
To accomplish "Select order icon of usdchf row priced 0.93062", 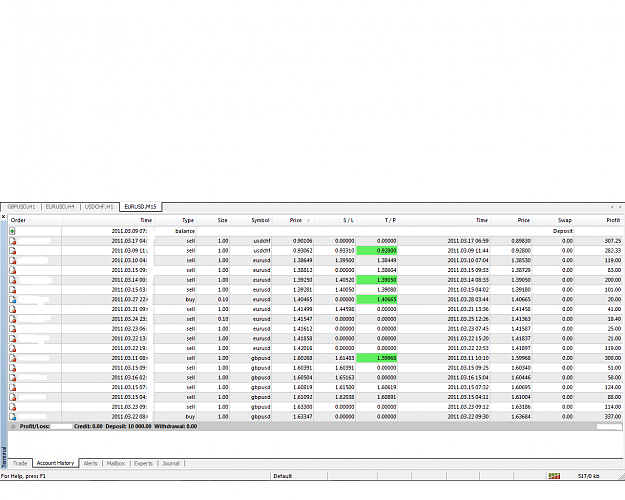I will coord(13,251).
